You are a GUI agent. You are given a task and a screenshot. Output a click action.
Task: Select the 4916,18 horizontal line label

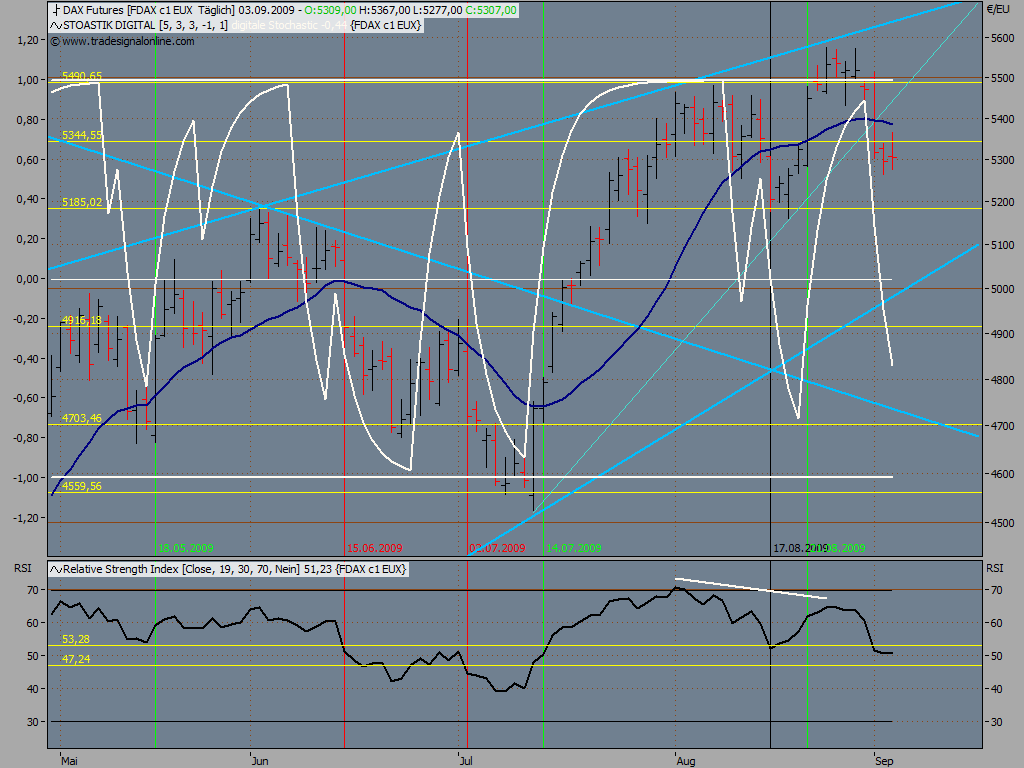click(x=82, y=320)
